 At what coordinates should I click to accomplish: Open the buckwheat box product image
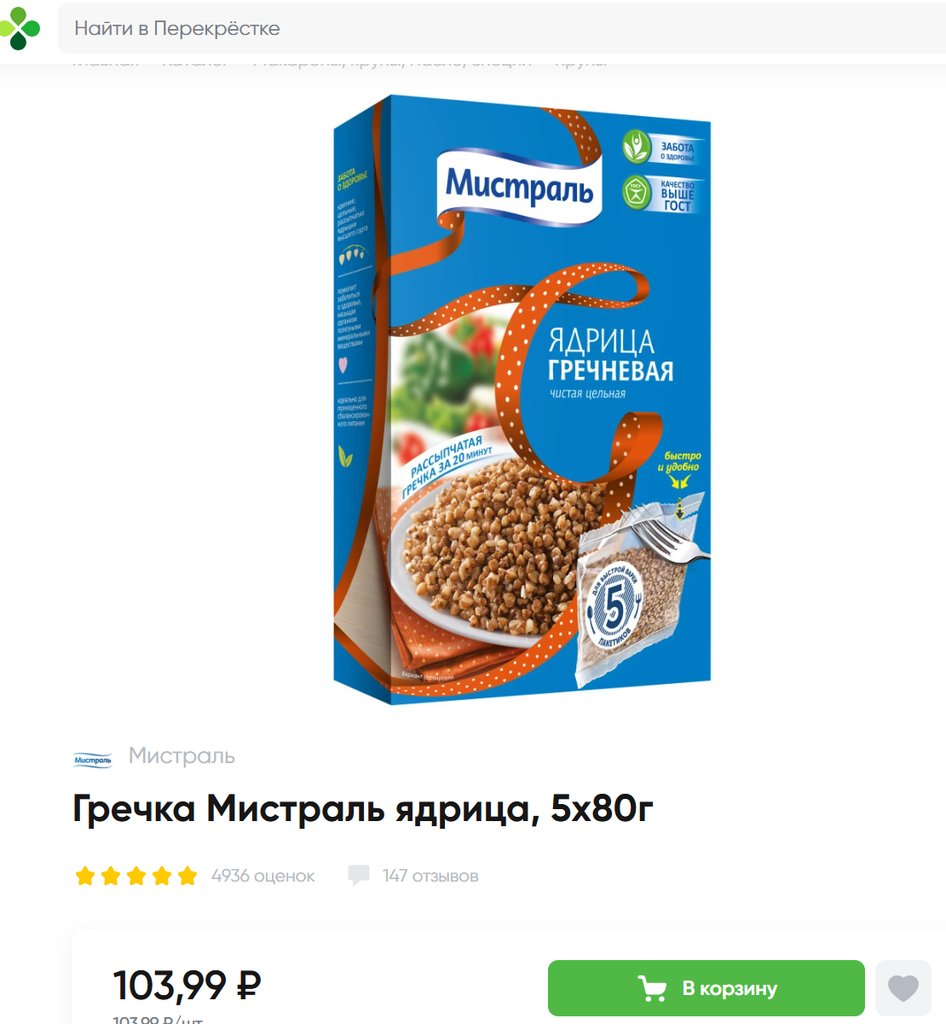point(522,400)
